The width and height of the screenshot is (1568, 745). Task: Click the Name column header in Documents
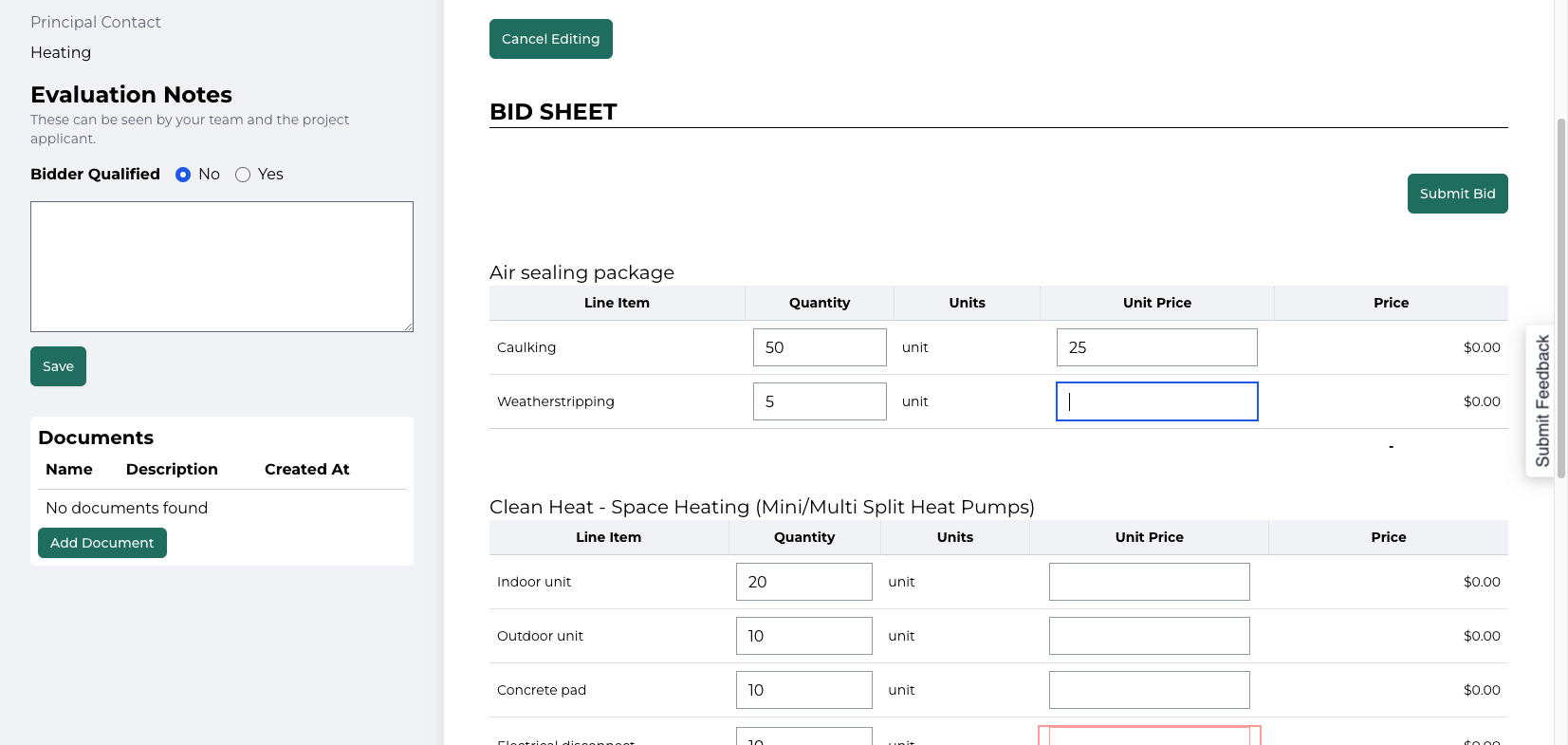[x=69, y=469]
